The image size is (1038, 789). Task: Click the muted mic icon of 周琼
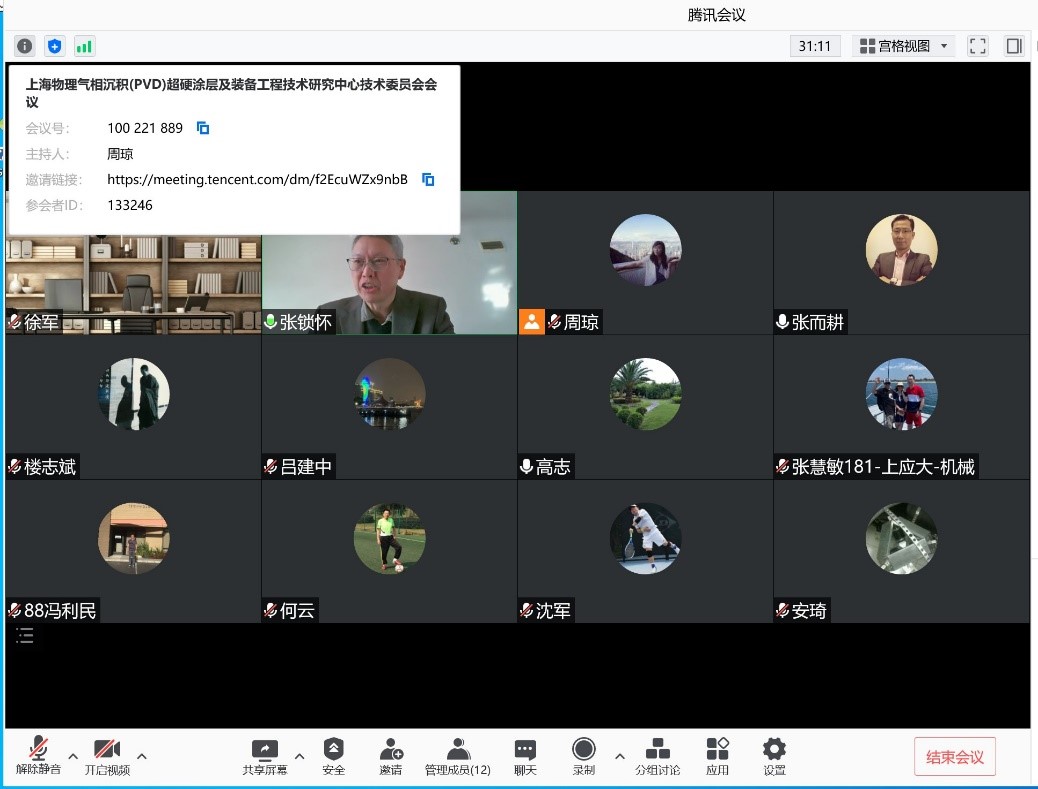[x=555, y=322]
